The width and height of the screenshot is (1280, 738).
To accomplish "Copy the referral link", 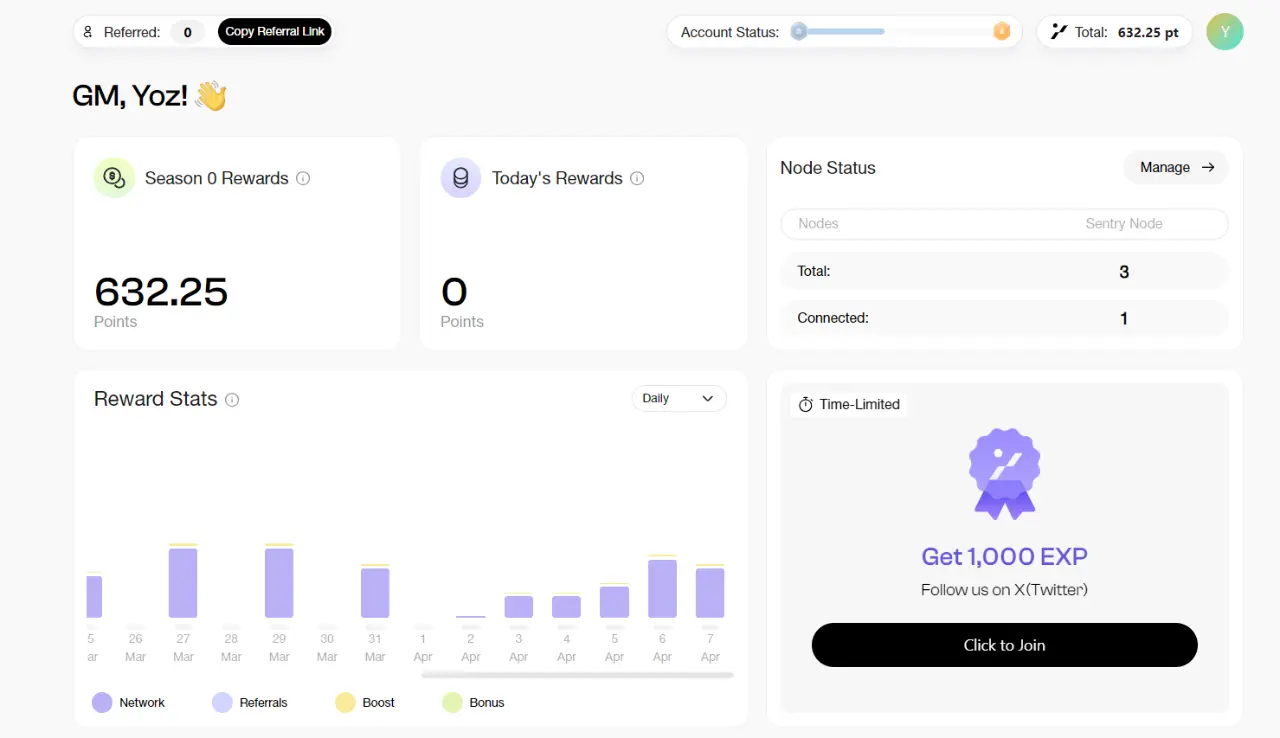I will (275, 32).
